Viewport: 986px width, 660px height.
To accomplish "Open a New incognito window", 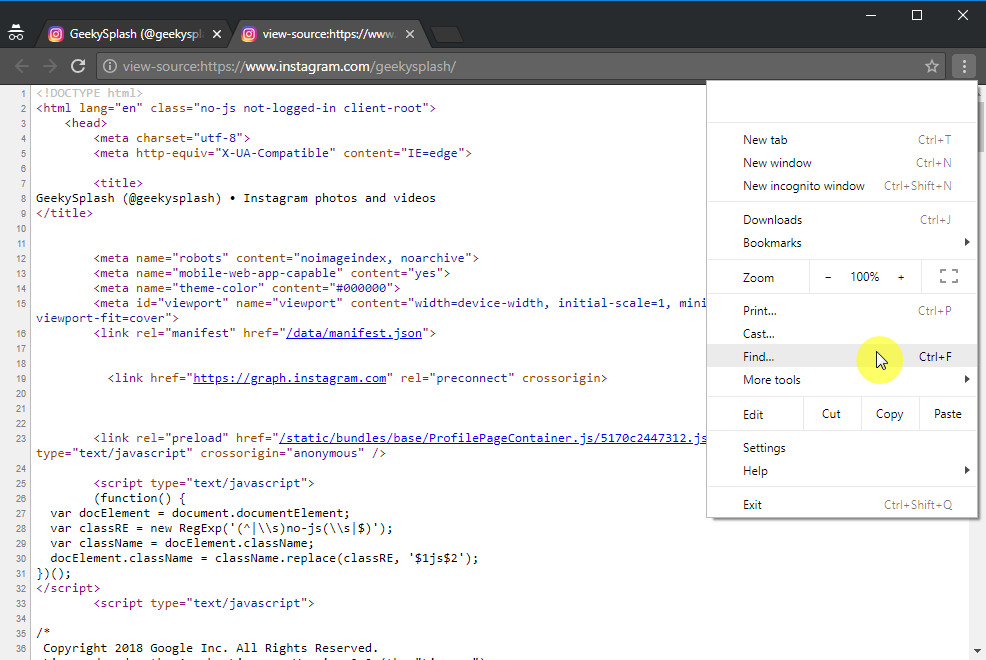I will [x=842, y=186].
